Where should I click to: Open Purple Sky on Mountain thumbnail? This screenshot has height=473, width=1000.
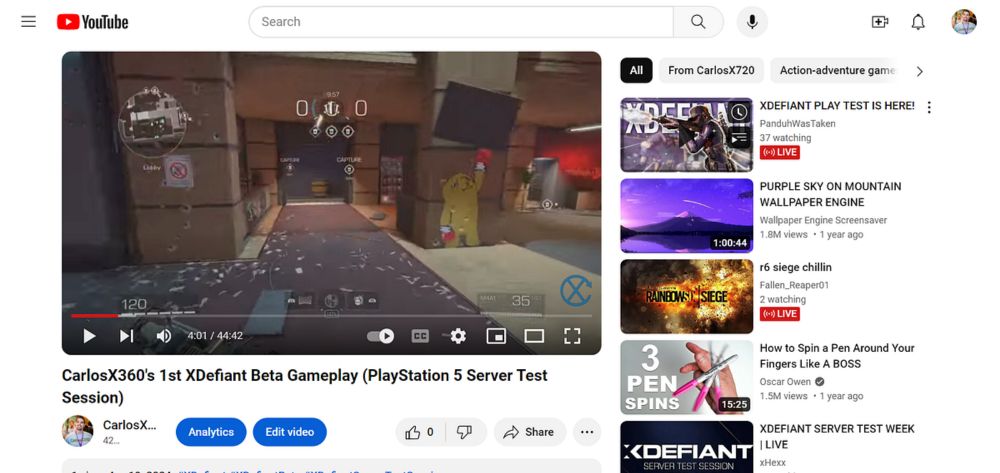click(x=686, y=215)
